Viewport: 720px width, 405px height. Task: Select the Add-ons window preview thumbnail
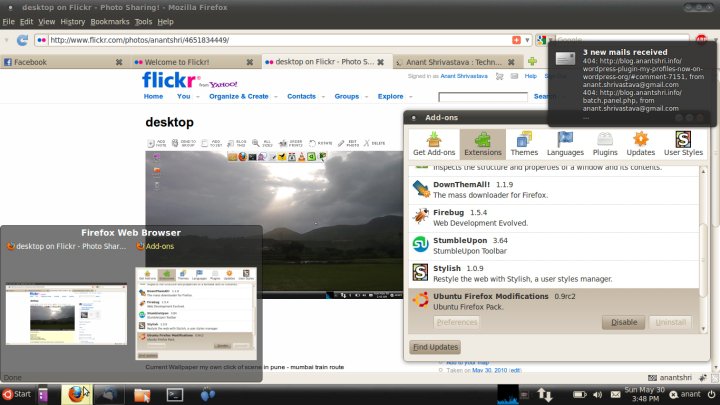coord(196,312)
